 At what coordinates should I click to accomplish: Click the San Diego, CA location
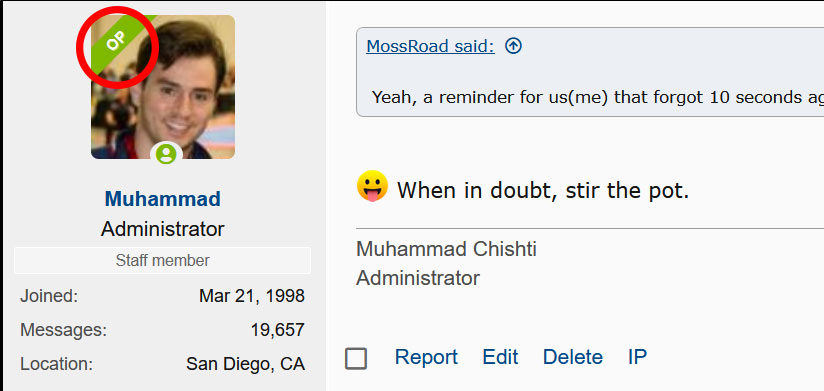coord(245,364)
